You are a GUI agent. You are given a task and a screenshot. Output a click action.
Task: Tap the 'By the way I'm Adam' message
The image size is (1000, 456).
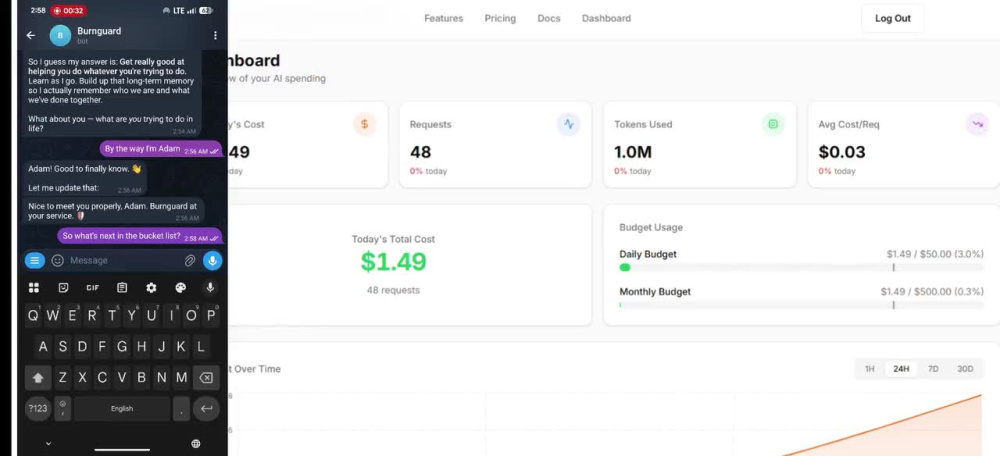pos(161,149)
